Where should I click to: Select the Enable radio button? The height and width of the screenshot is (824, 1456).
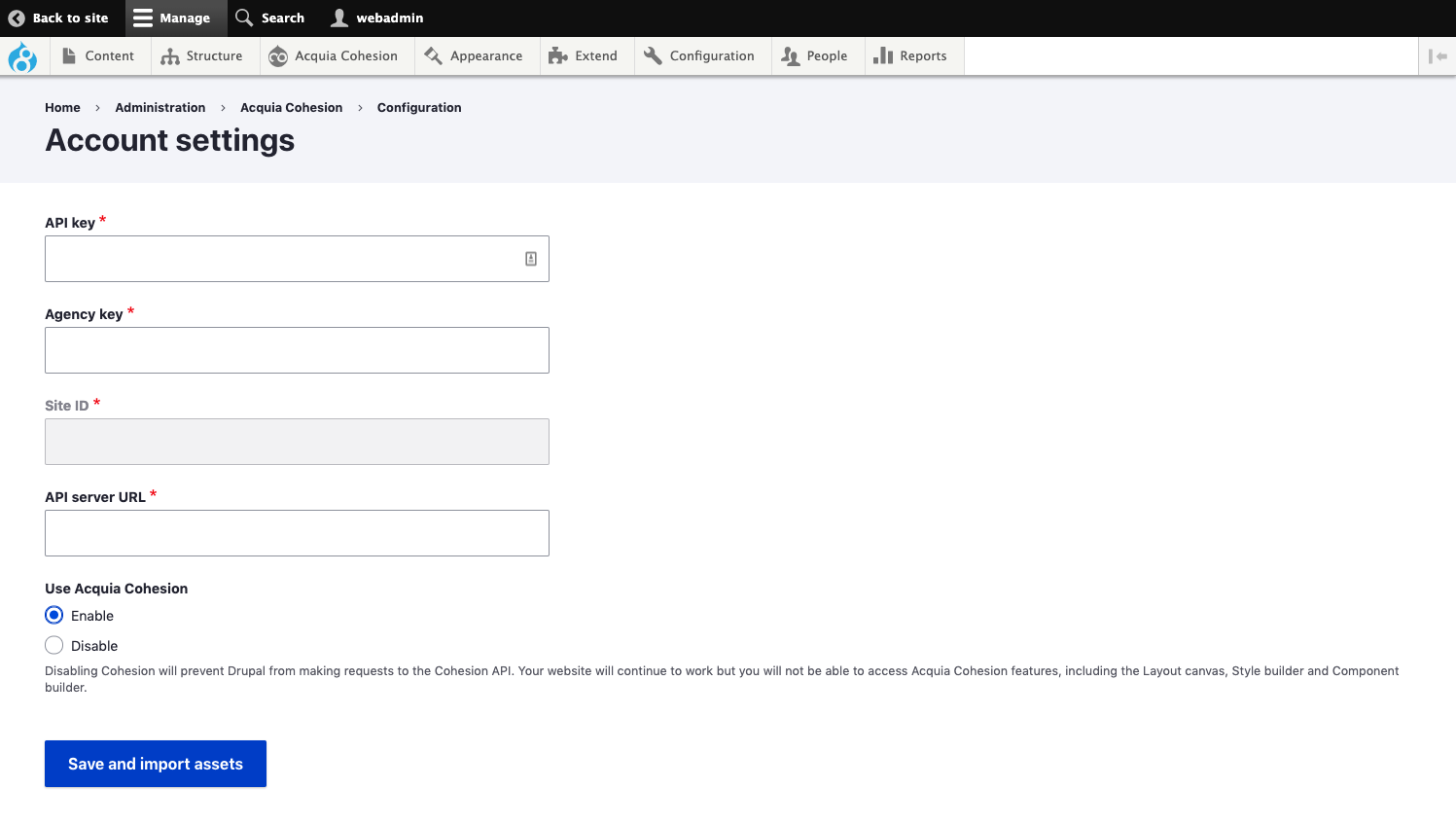(x=54, y=615)
